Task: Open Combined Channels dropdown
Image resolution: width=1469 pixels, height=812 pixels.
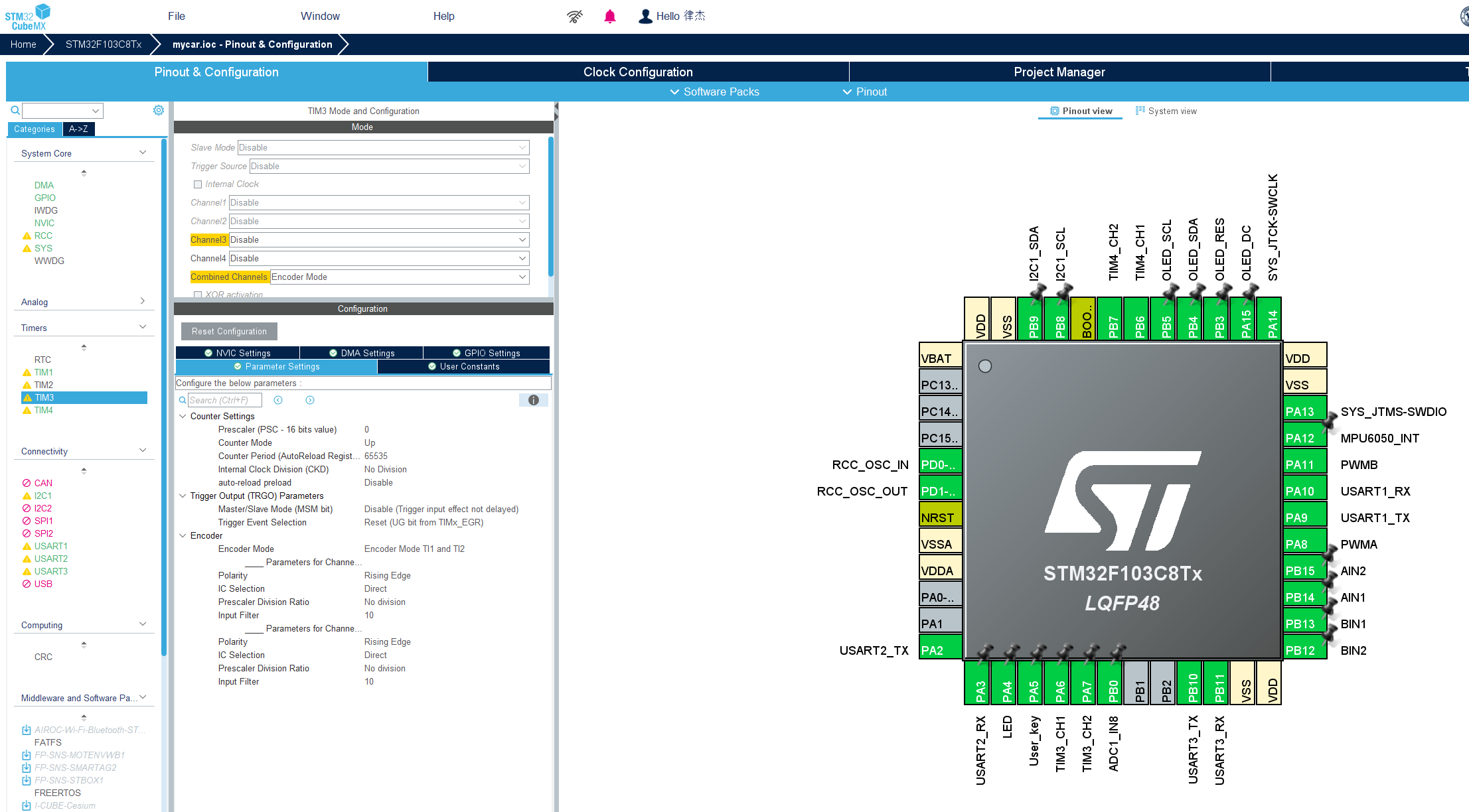Action: 400,277
